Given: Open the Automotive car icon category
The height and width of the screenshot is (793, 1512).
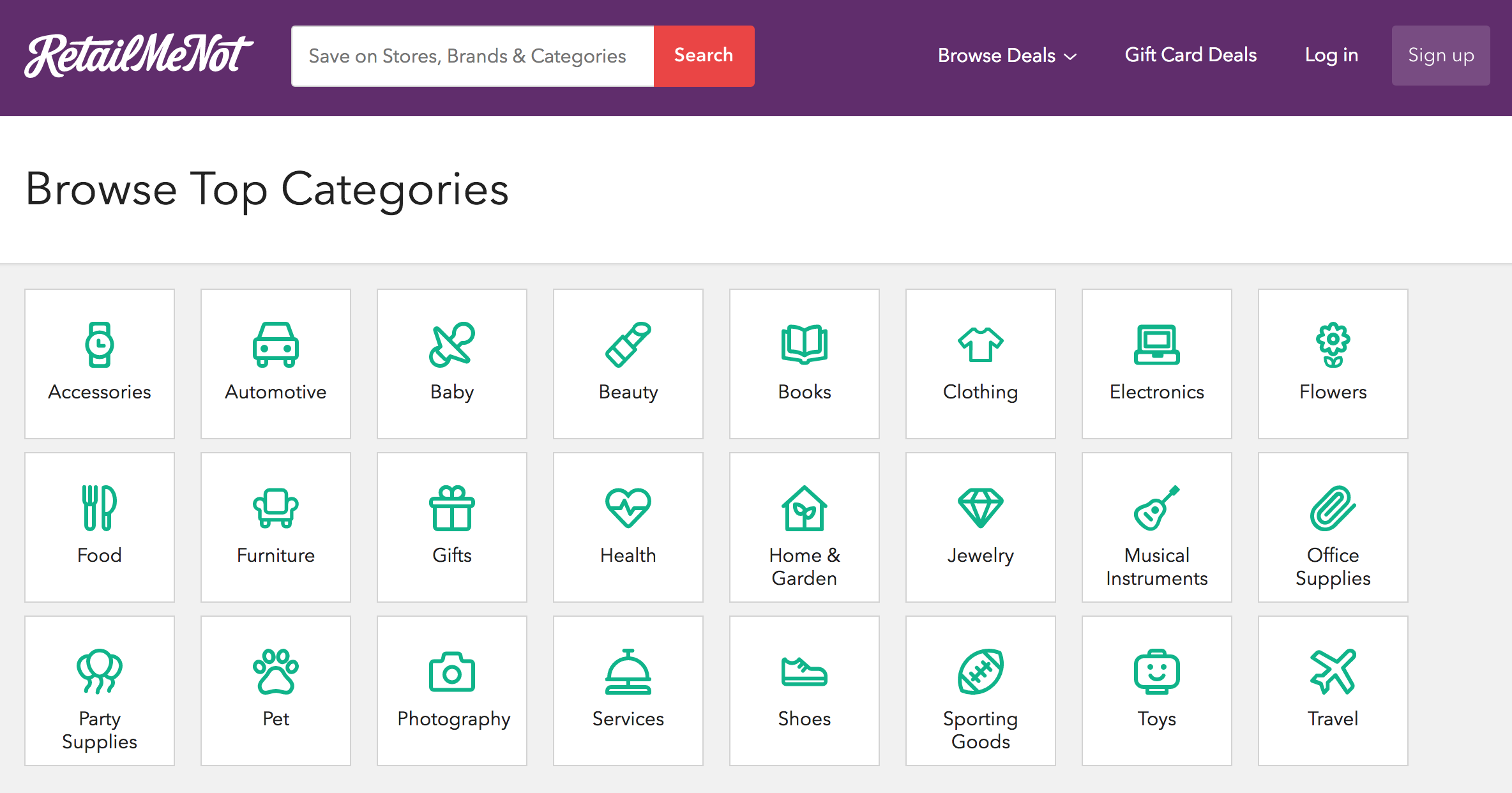Looking at the screenshot, I should tap(276, 345).
